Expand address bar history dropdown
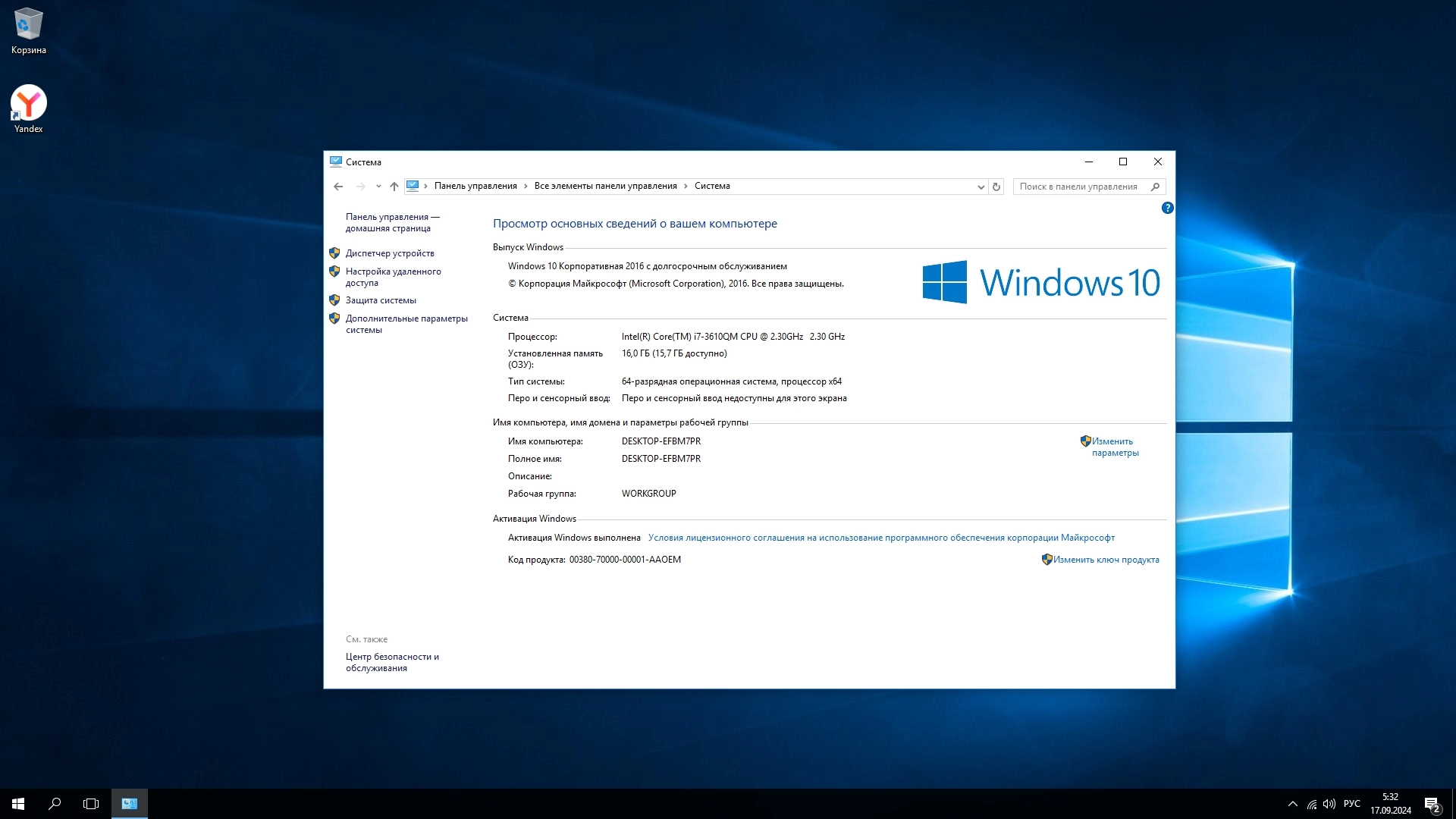 981,187
